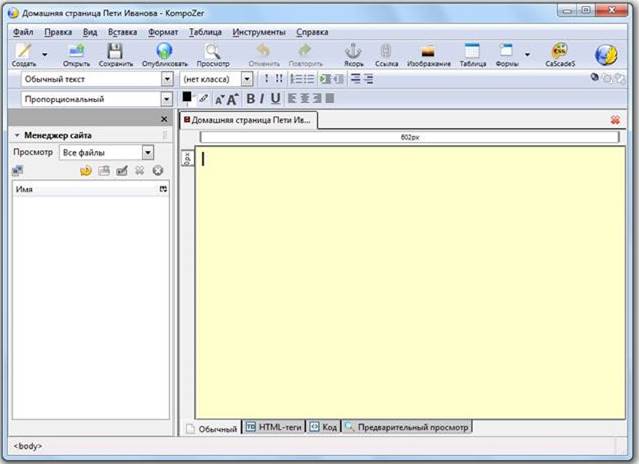Toggle bold formatting B button
This screenshot has height=464, width=639.
251,99
